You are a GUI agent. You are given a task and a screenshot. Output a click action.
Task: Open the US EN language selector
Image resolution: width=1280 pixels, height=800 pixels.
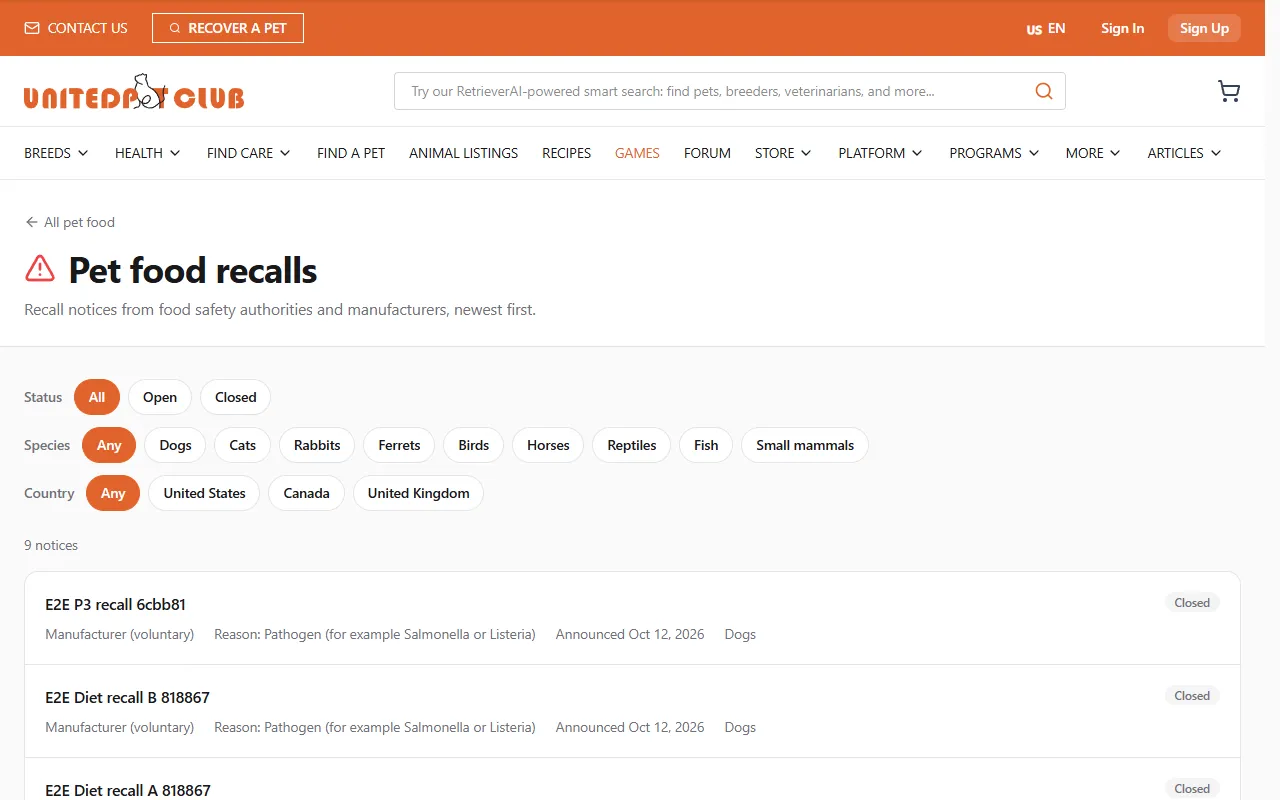click(1046, 28)
